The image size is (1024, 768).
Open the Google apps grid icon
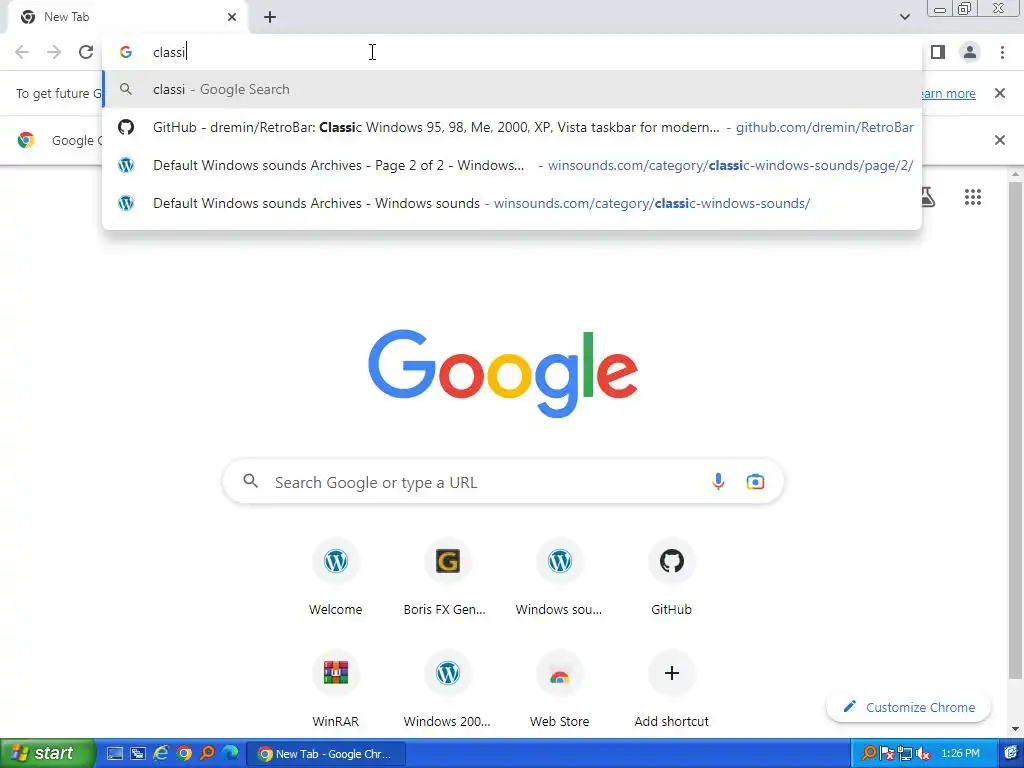(972, 197)
